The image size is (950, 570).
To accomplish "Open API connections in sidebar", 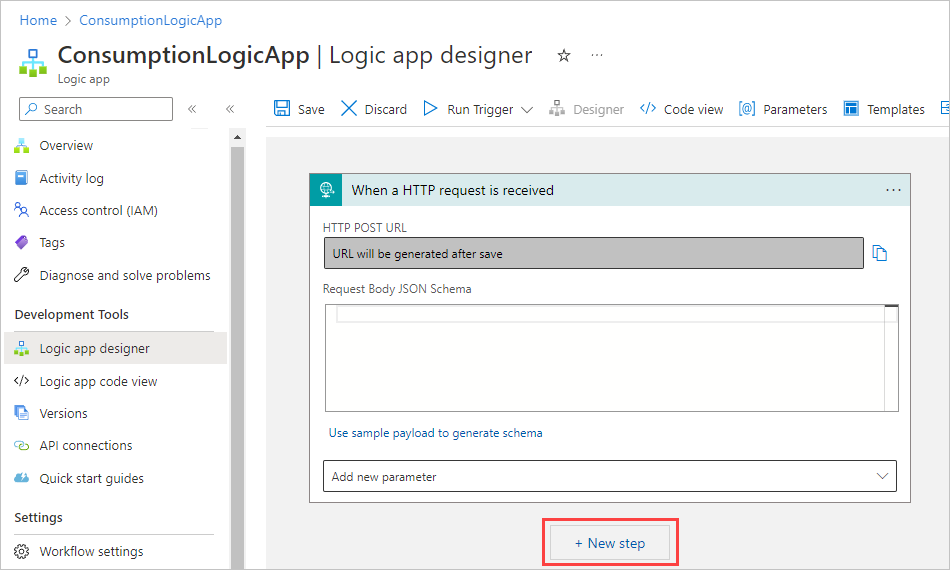I will (85, 445).
